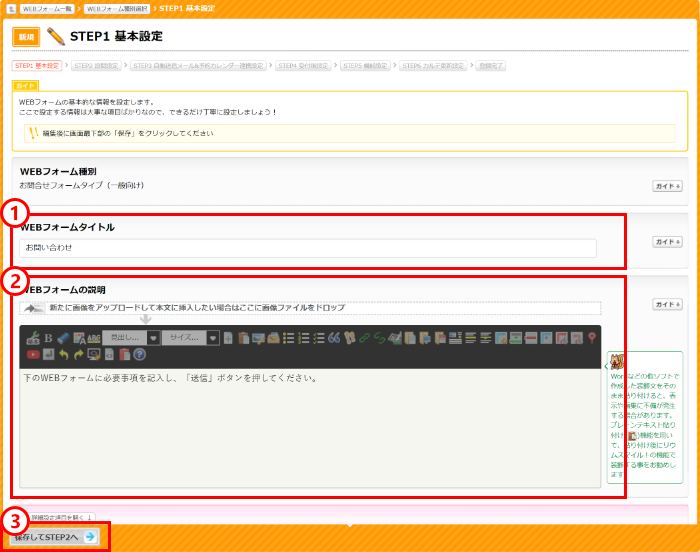Click the delete row red icon
The image size is (700, 552).
coord(531,338)
